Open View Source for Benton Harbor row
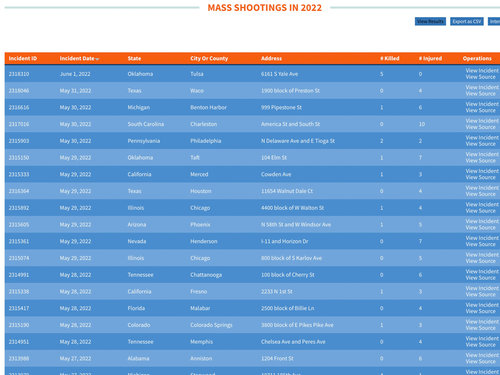The width and height of the screenshot is (500, 375). (x=480, y=110)
